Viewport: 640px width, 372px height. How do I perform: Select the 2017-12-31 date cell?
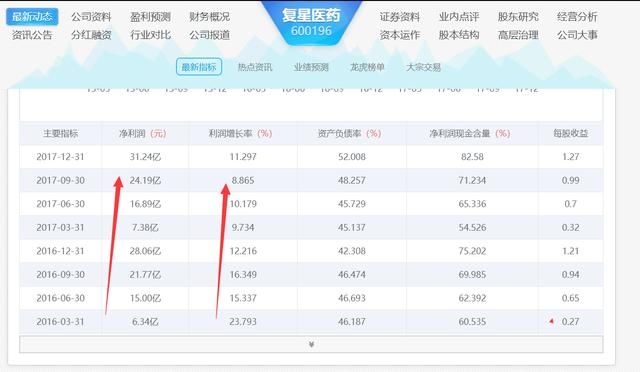pos(60,157)
